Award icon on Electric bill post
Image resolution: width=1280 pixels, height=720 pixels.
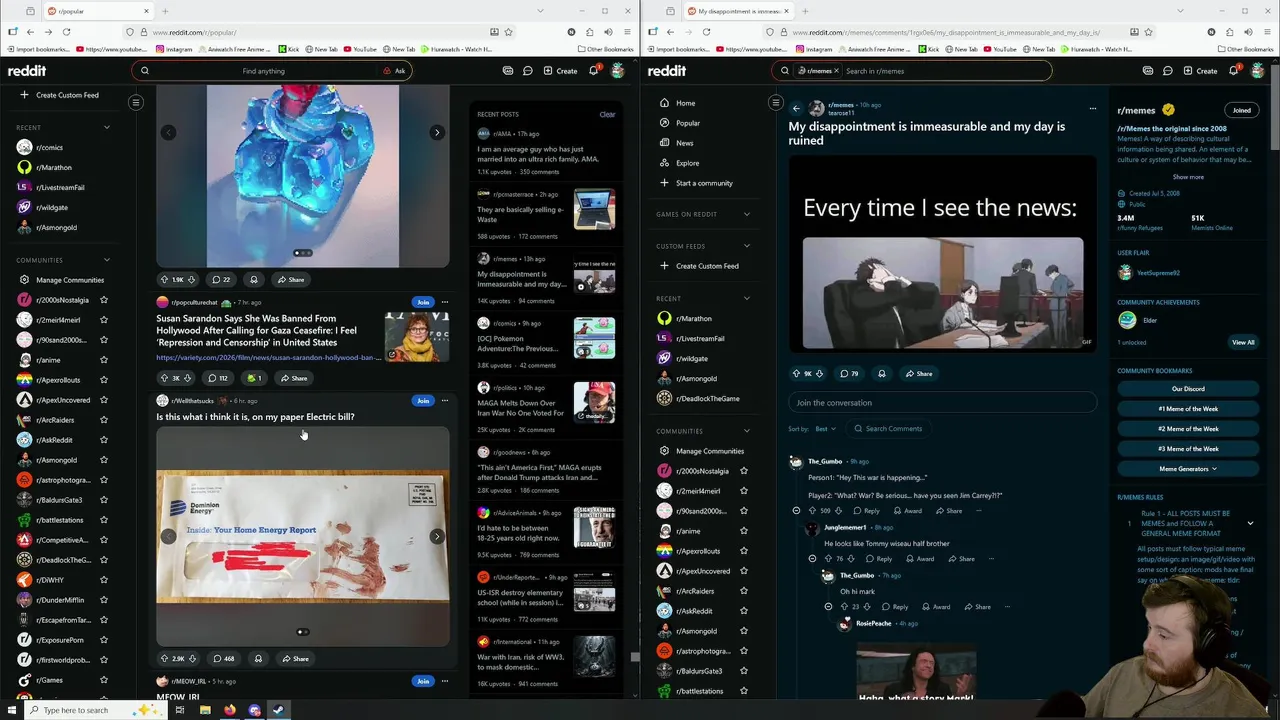(x=258, y=659)
